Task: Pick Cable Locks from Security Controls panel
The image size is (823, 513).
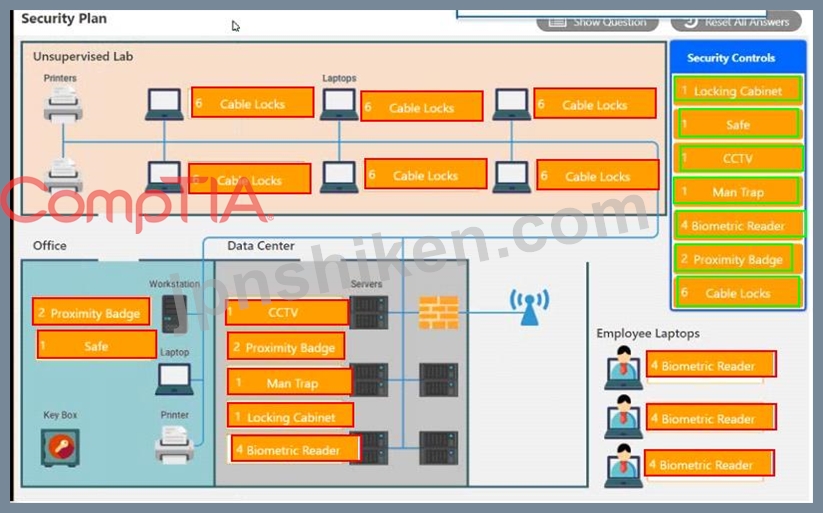Action: click(738, 293)
